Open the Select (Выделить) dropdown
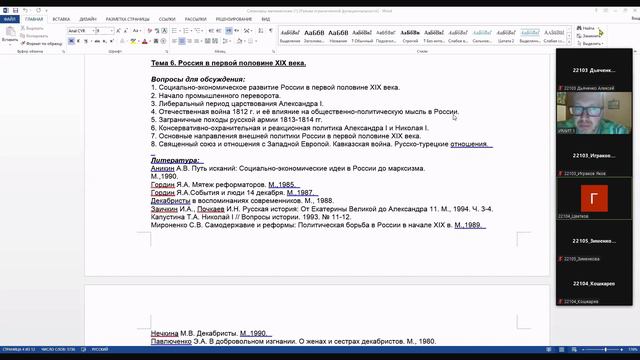This screenshot has width=640, height=360. (x=590, y=44)
